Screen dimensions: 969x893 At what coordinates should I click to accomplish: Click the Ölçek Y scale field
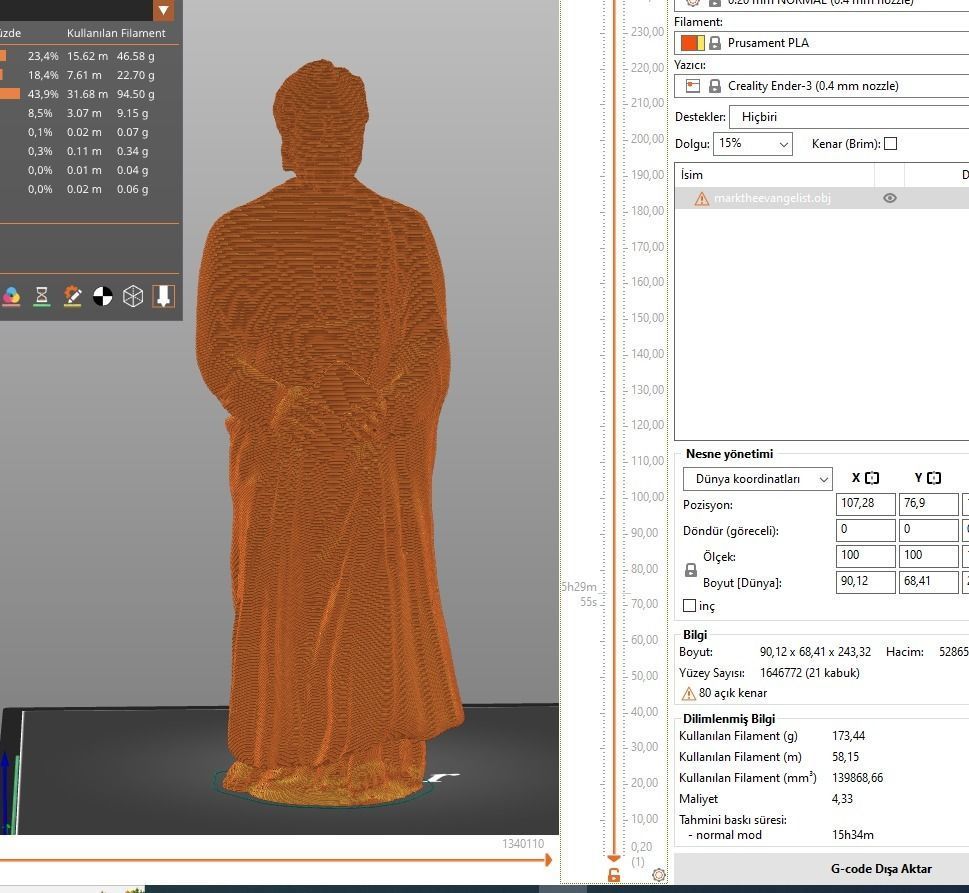pyautogui.click(x=929, y=556)
